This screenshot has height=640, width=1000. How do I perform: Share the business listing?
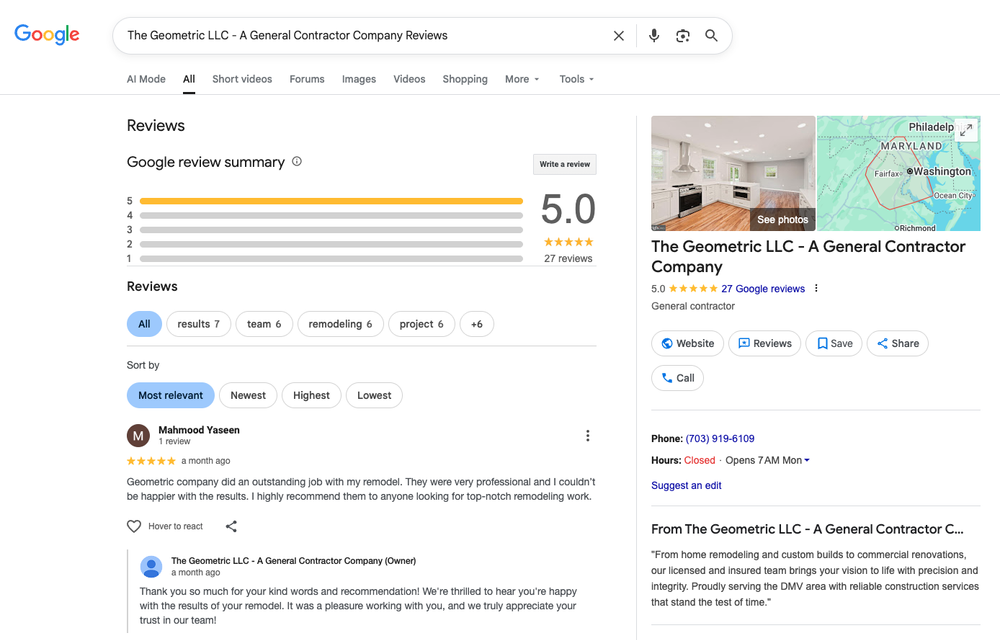tap(897, 343)
